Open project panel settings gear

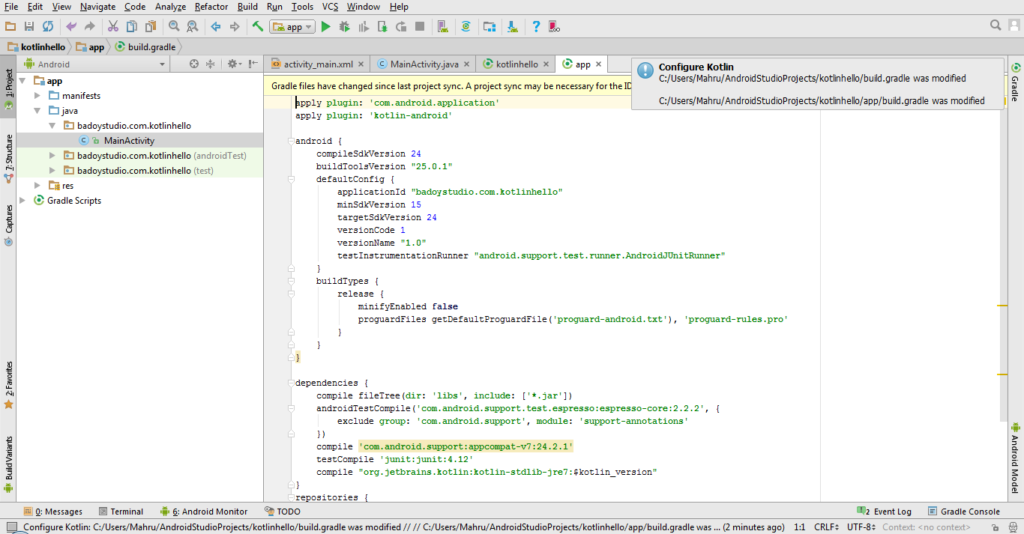pyautogui.click(x=233, y=64)
